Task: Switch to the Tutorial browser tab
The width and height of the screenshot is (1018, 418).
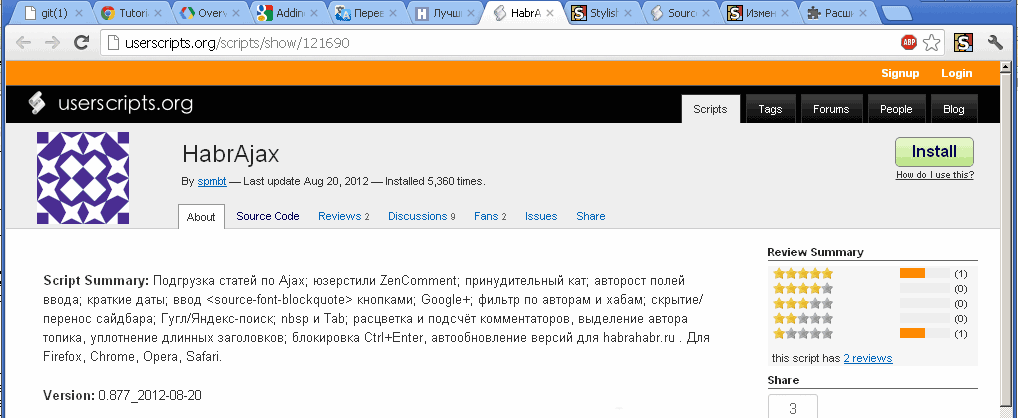Action: 131,13
